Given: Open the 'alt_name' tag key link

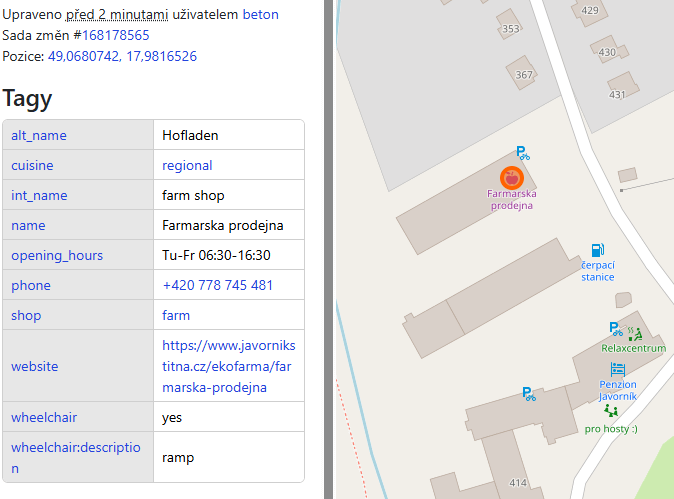Looking at the screenshot, I should tap(39, 135).
